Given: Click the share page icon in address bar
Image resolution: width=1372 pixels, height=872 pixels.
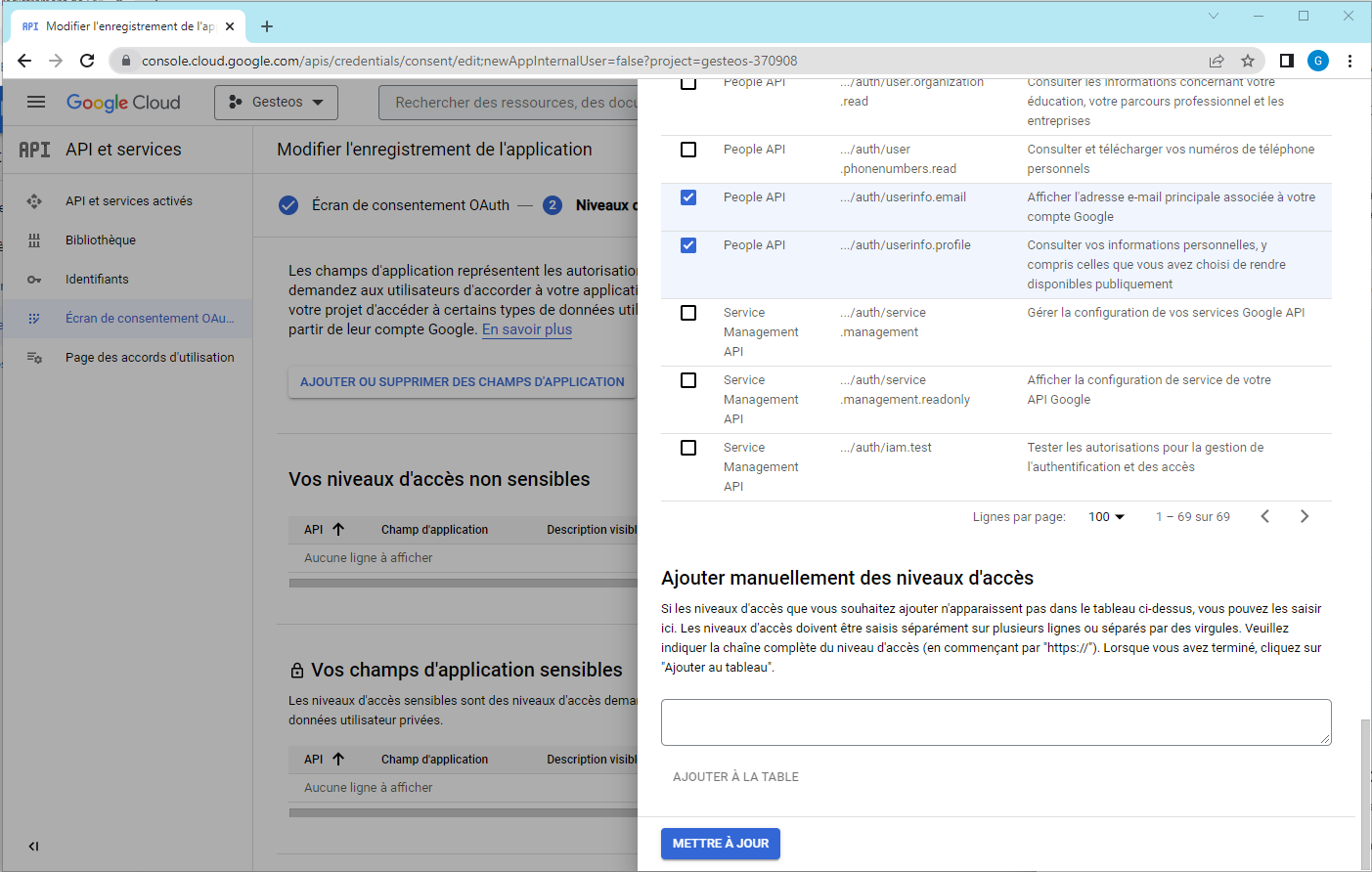Looking at the screenshot, I should [1217, 61].
